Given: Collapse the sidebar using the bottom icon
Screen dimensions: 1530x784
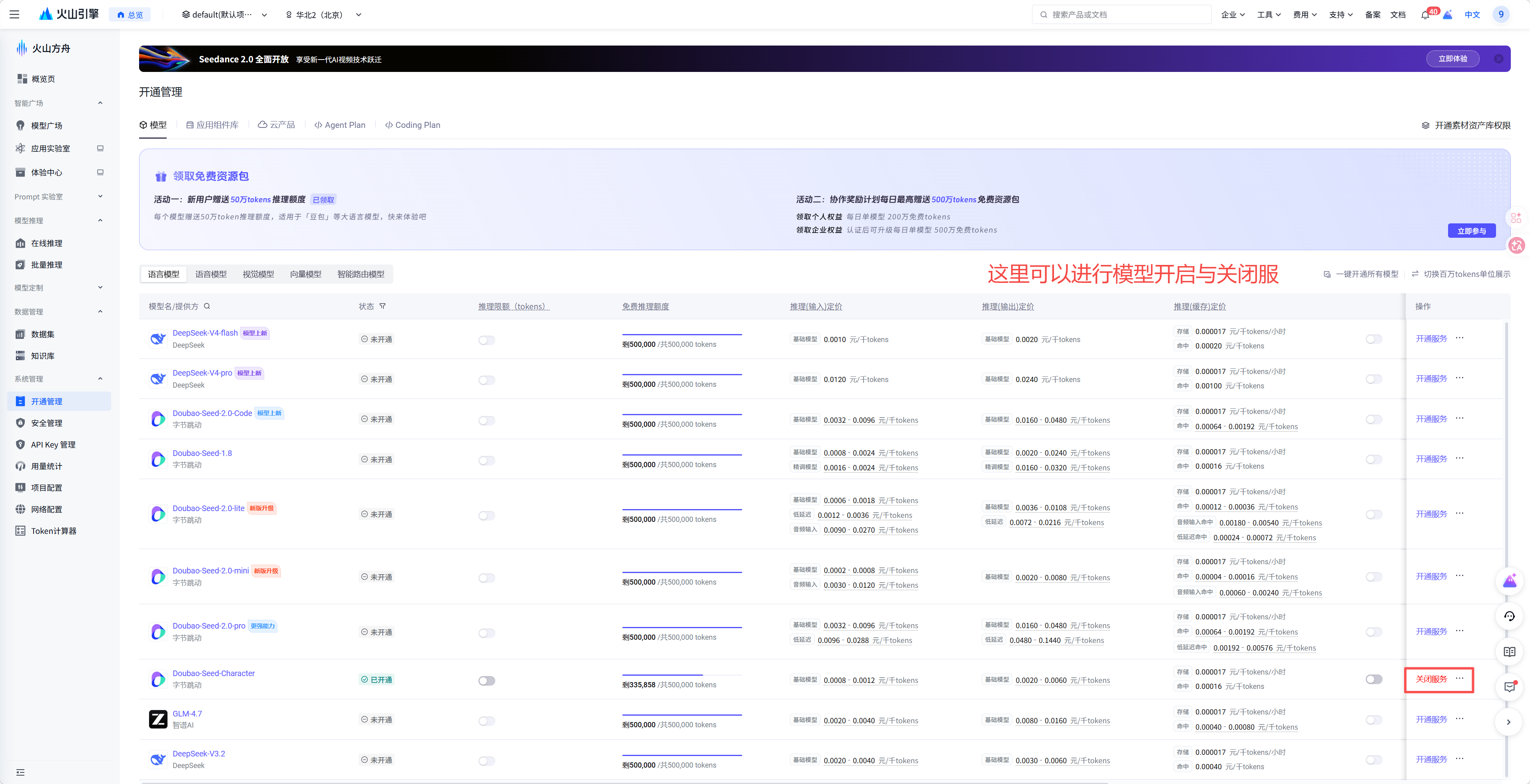Looking at the screenshot, I should (x=20, y=772).
